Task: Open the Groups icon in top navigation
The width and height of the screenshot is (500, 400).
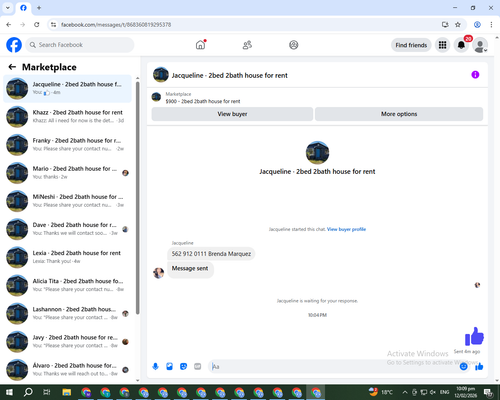Action: click(294, 45)
